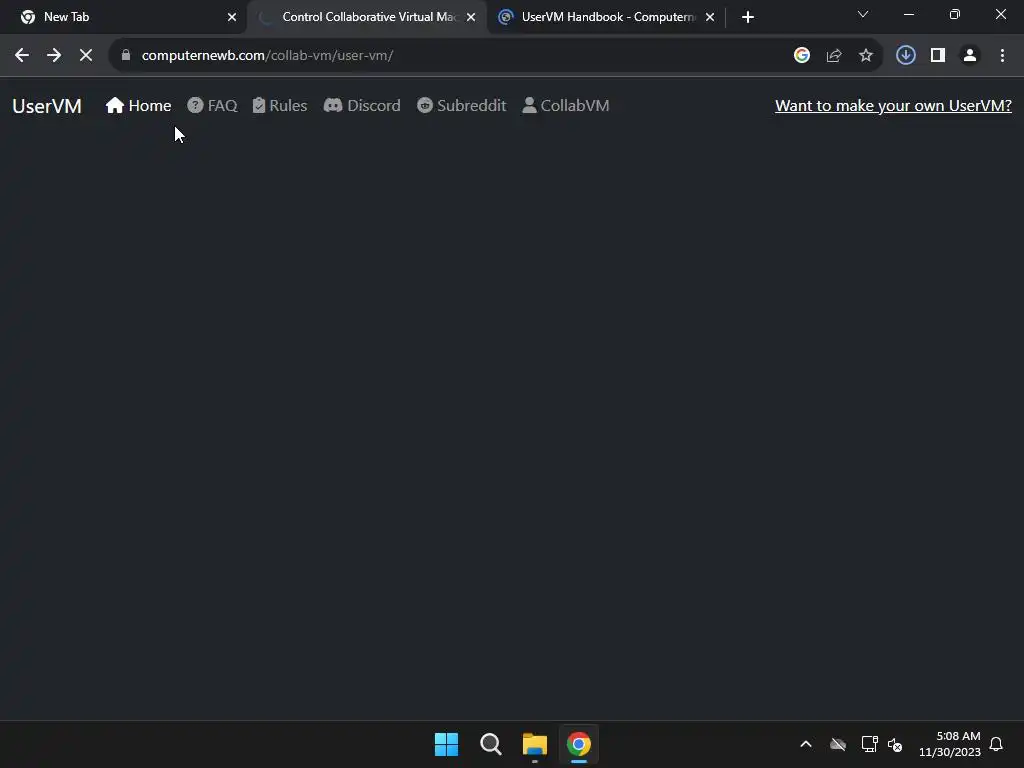Toggle the browser side panel
The width and height of the screenshot is (1024, 768).
(938, 56)
